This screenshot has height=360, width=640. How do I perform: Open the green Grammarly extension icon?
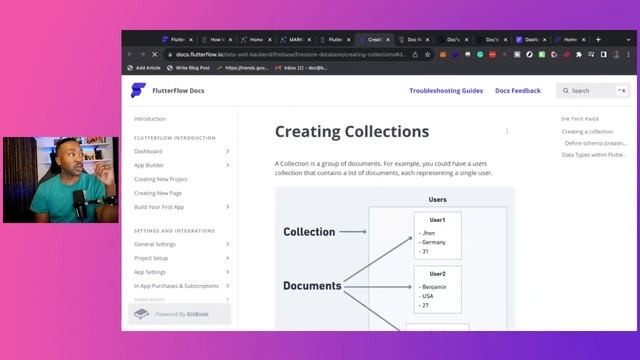pyautogui.click(x=480, y=54)
